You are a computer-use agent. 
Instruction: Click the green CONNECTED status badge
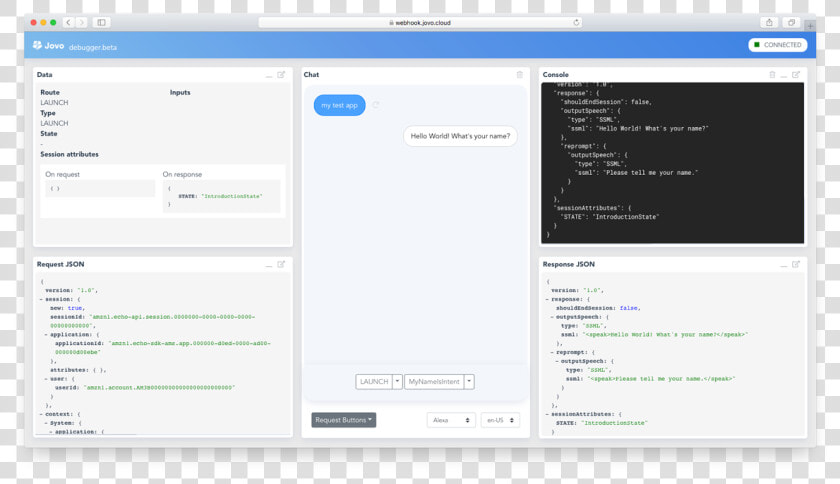click(x=778, y=44)
